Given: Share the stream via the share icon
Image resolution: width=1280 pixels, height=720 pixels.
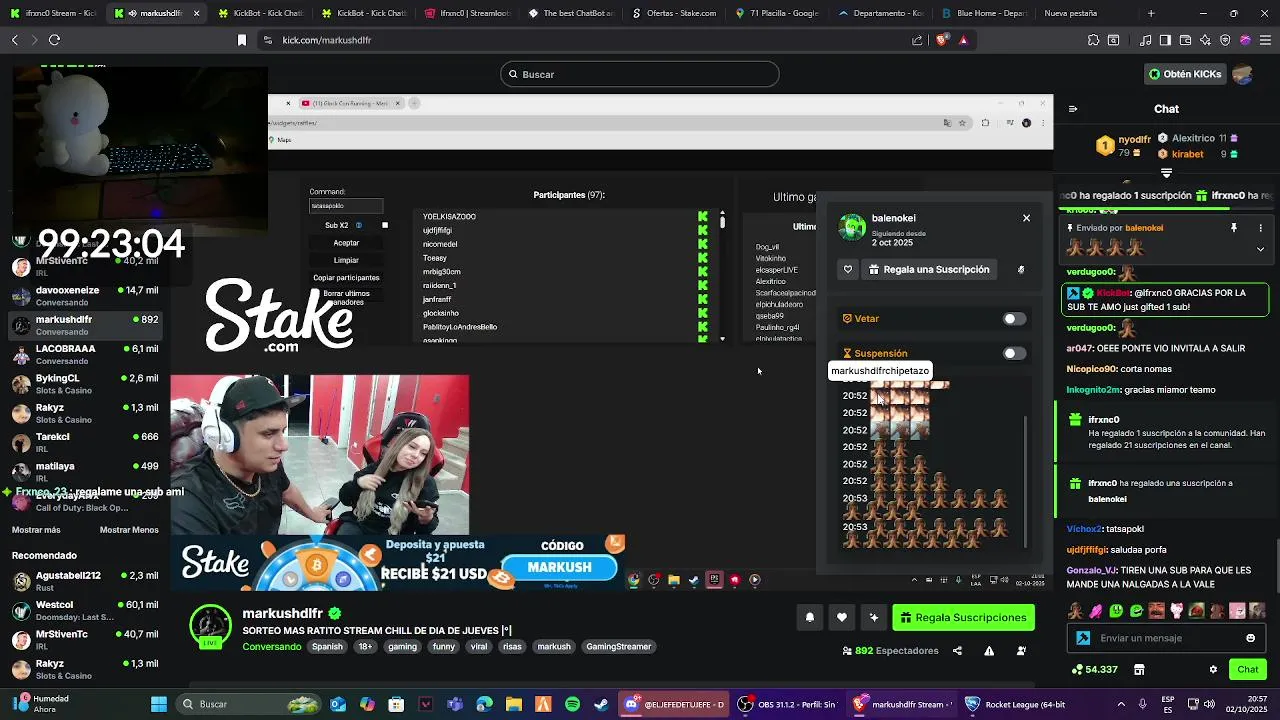Looking at the screenshot, I should [957, 651].
